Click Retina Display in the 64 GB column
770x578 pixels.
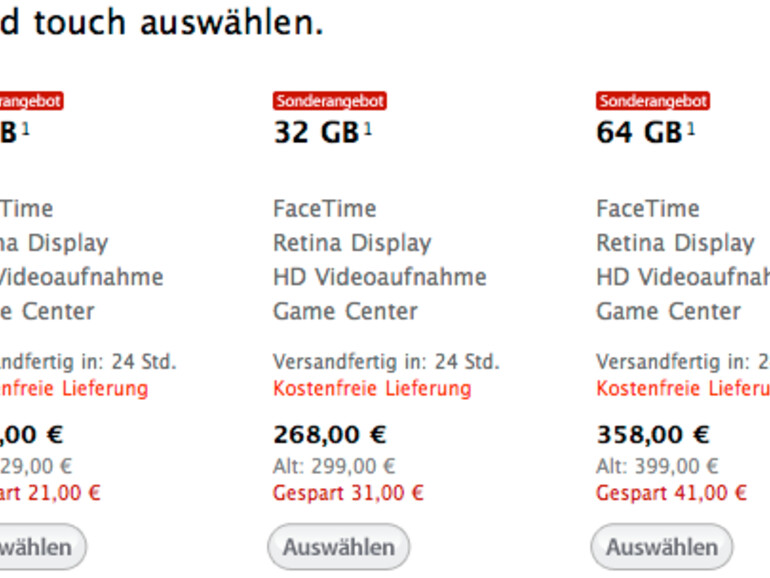click(675, 243)
